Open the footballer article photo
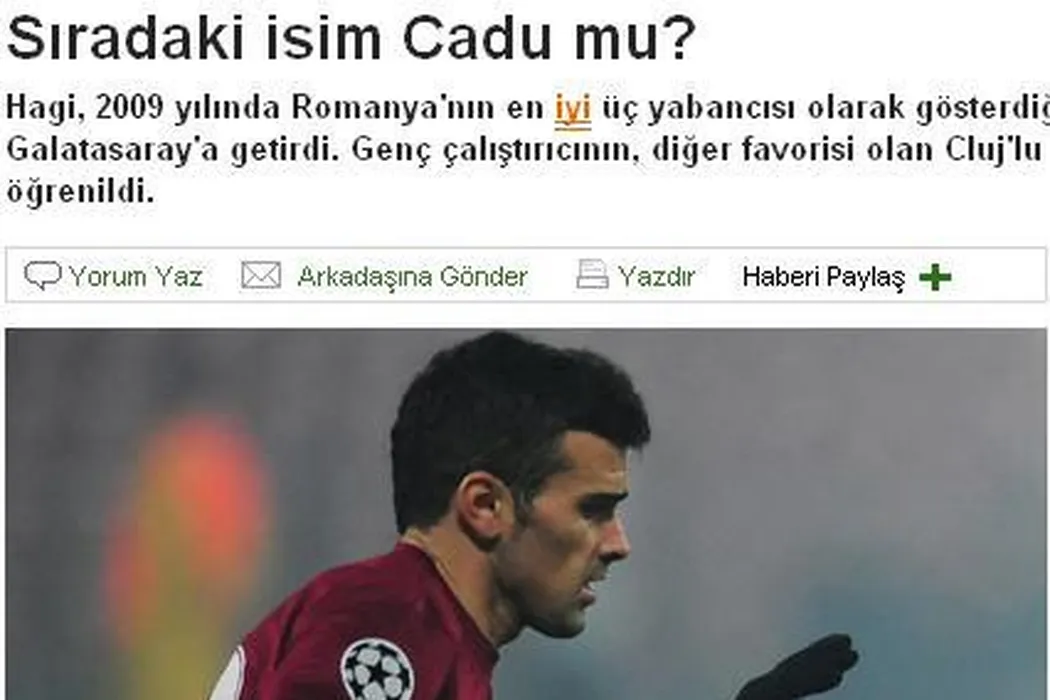This screenshot has height=700, width=1050. [526, 514]
